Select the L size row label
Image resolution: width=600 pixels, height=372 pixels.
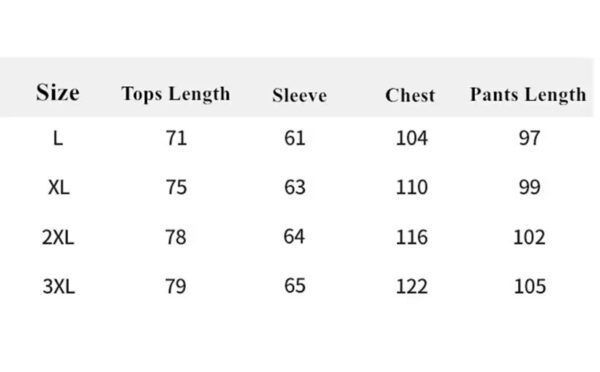(58, 138)
